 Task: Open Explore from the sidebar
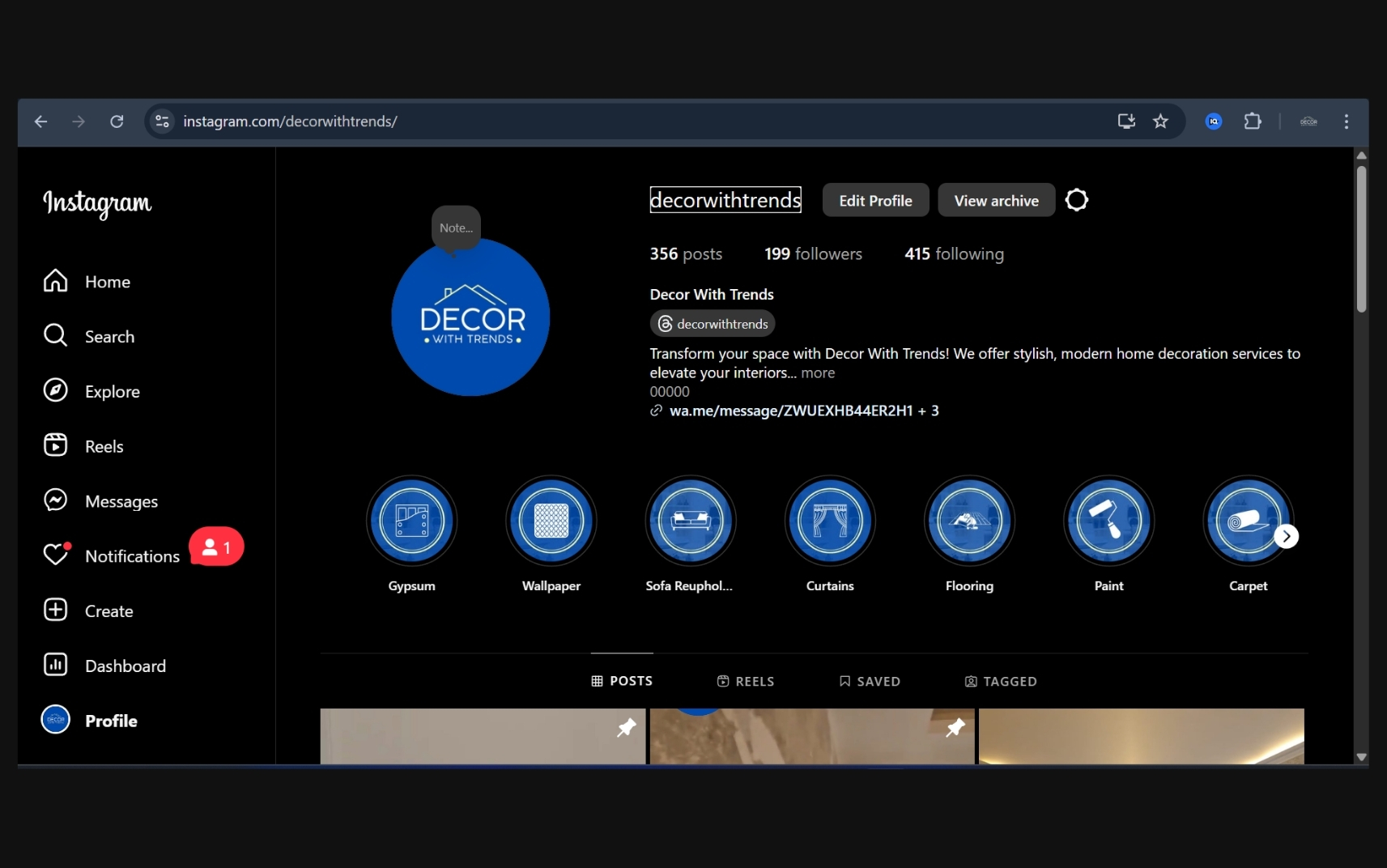tap(91, 391)
